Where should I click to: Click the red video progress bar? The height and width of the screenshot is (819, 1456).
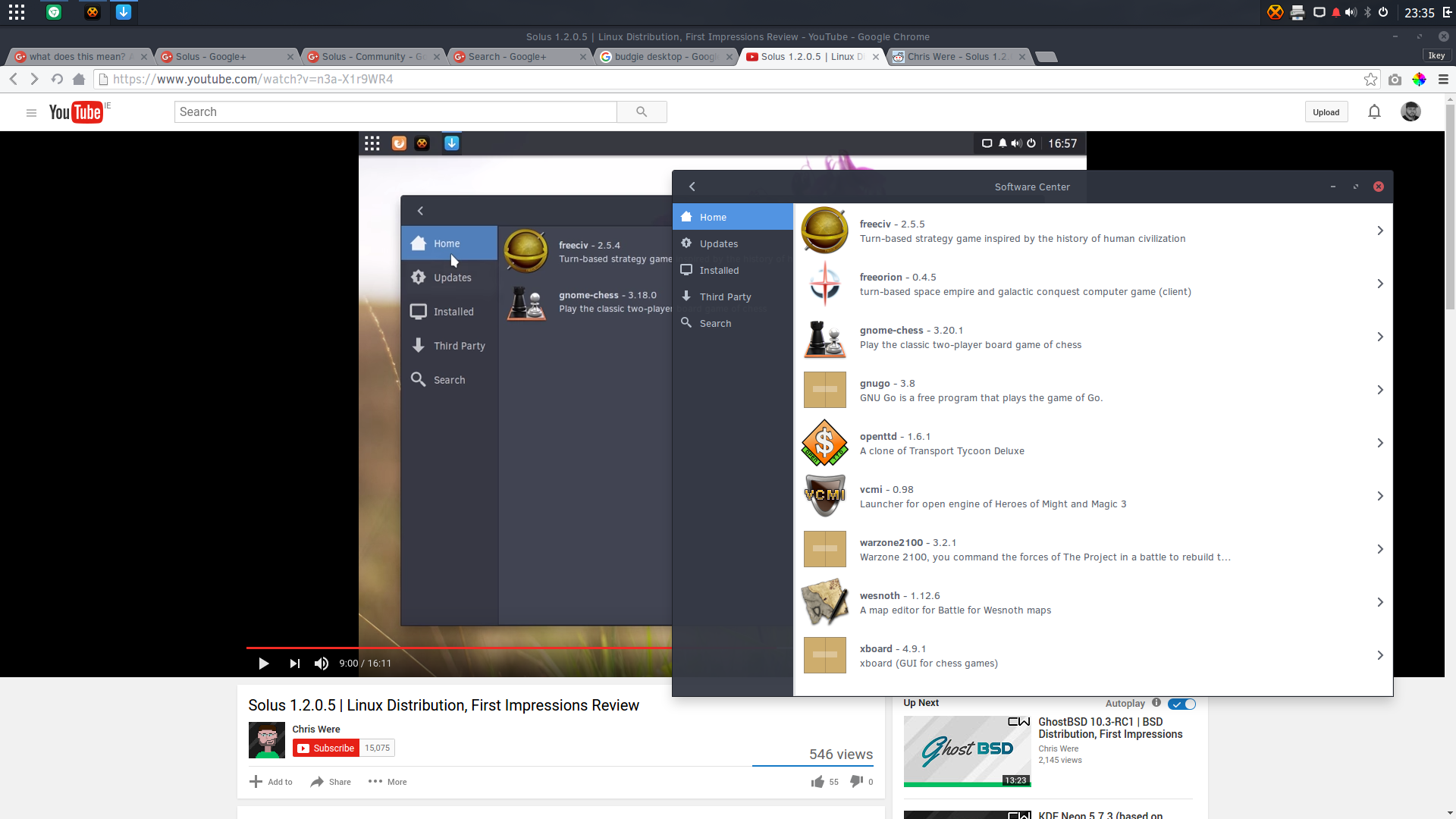coord(459,648)
